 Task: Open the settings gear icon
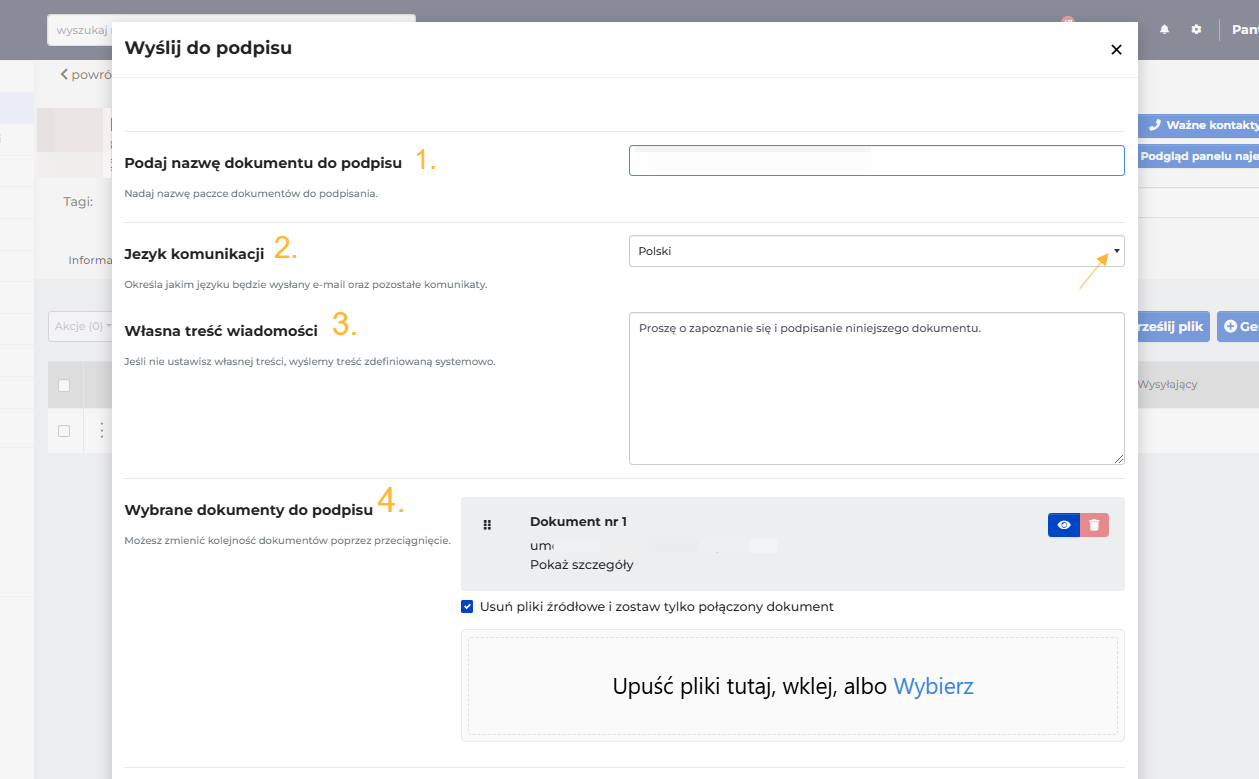click(1196, 30)
